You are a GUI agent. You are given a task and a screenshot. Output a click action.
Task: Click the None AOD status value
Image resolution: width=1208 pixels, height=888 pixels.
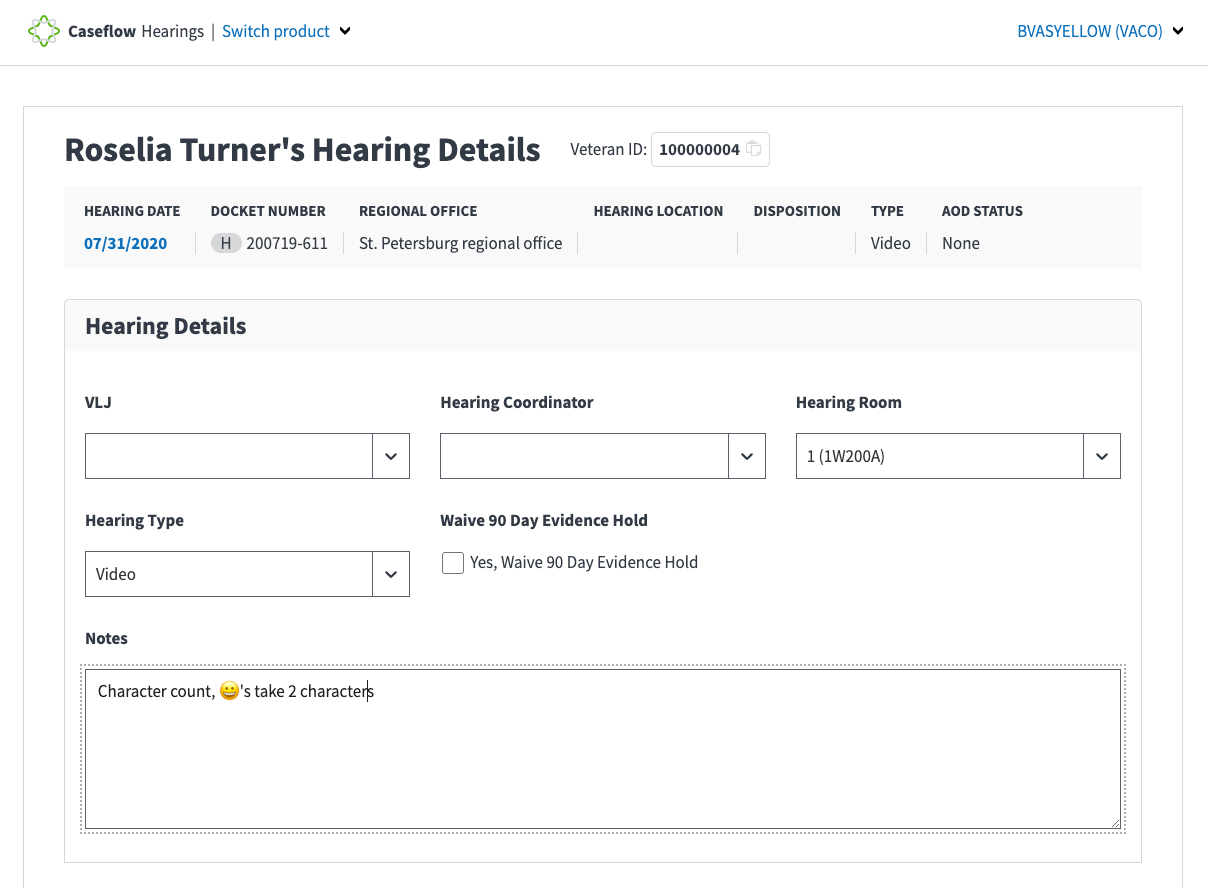click(x=961, y=243)
